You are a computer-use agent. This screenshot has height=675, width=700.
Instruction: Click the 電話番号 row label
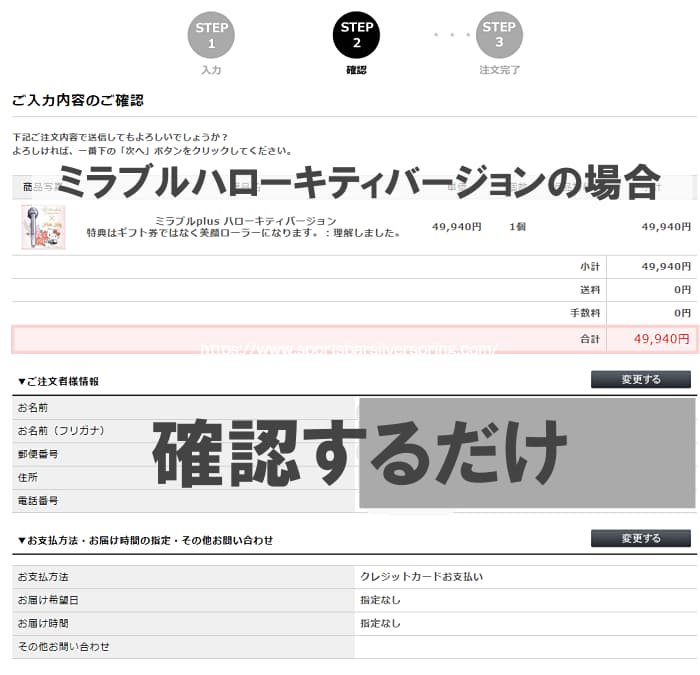[x=38, y=500]
